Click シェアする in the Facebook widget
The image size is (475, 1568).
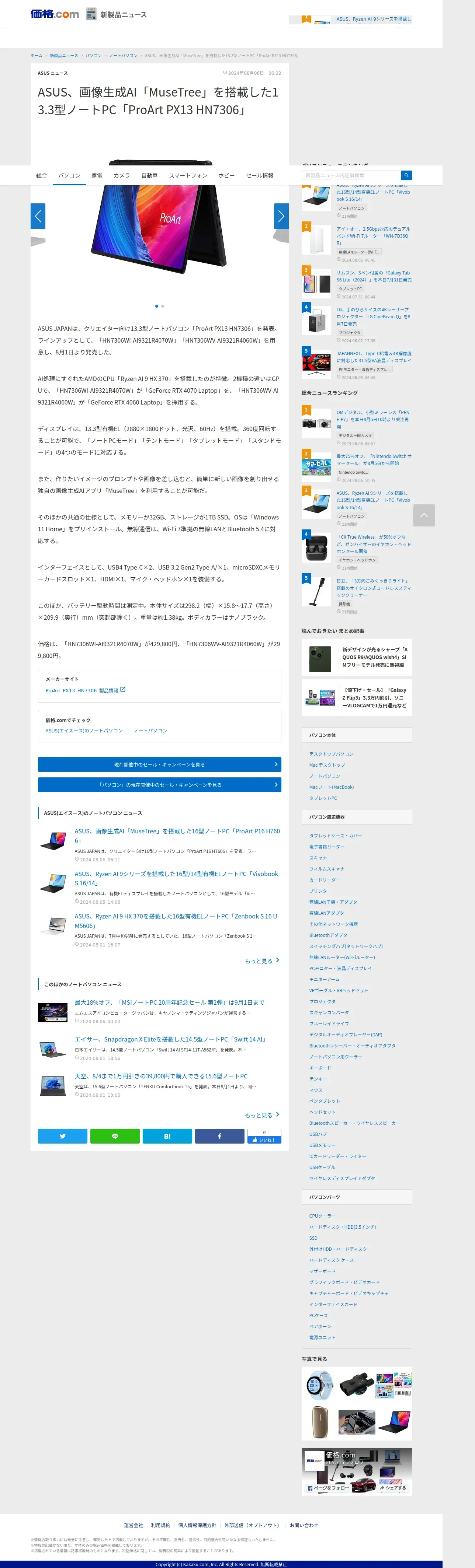click(x=393, y=1488)
